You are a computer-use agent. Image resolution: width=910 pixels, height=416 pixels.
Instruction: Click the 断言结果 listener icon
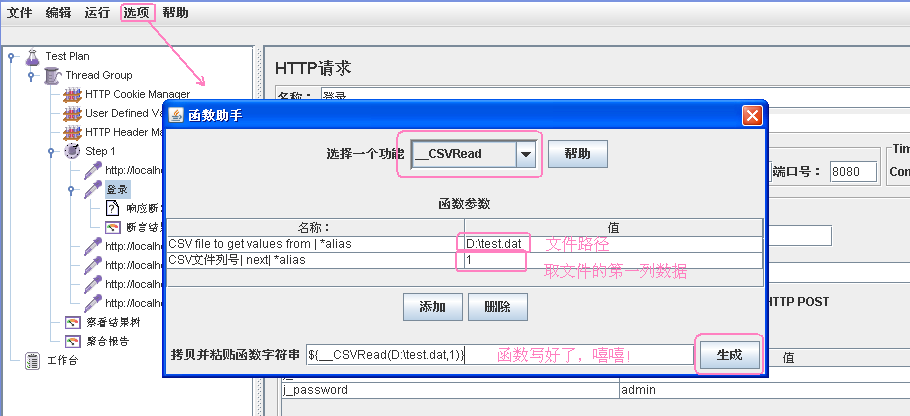[x=113, y=227]
